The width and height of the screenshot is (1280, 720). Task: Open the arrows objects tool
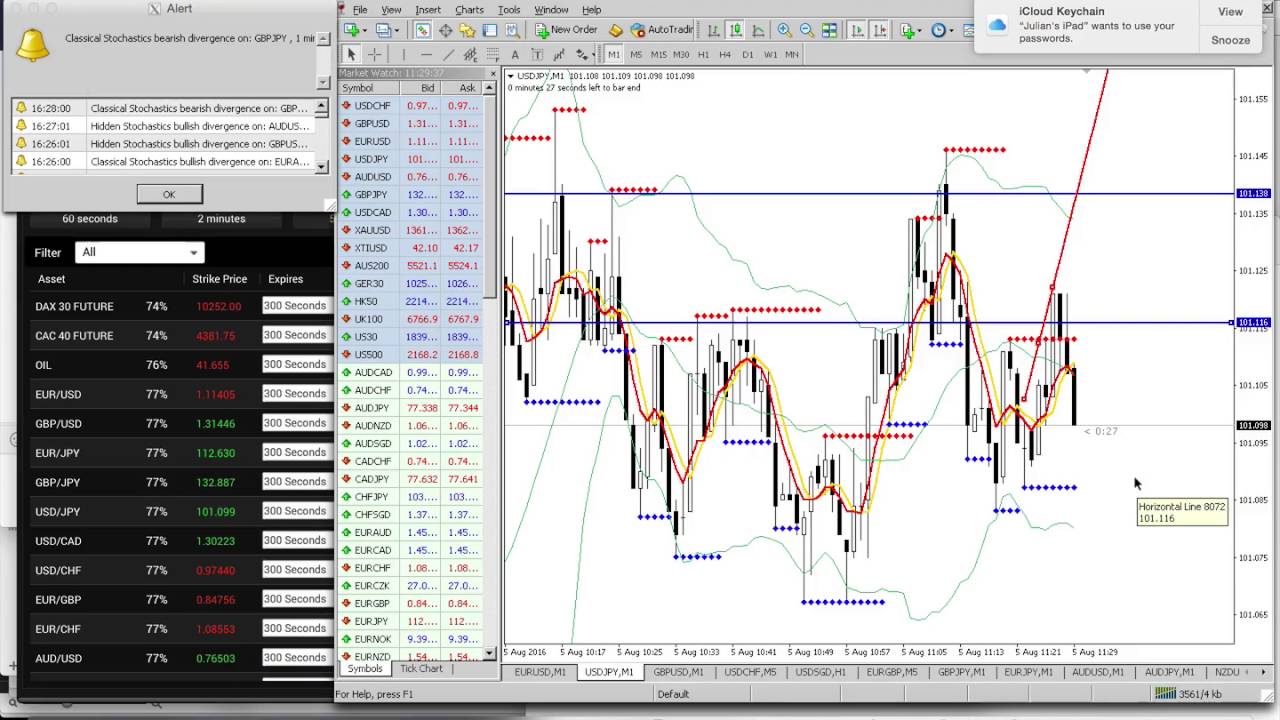(x=585, y=54)
